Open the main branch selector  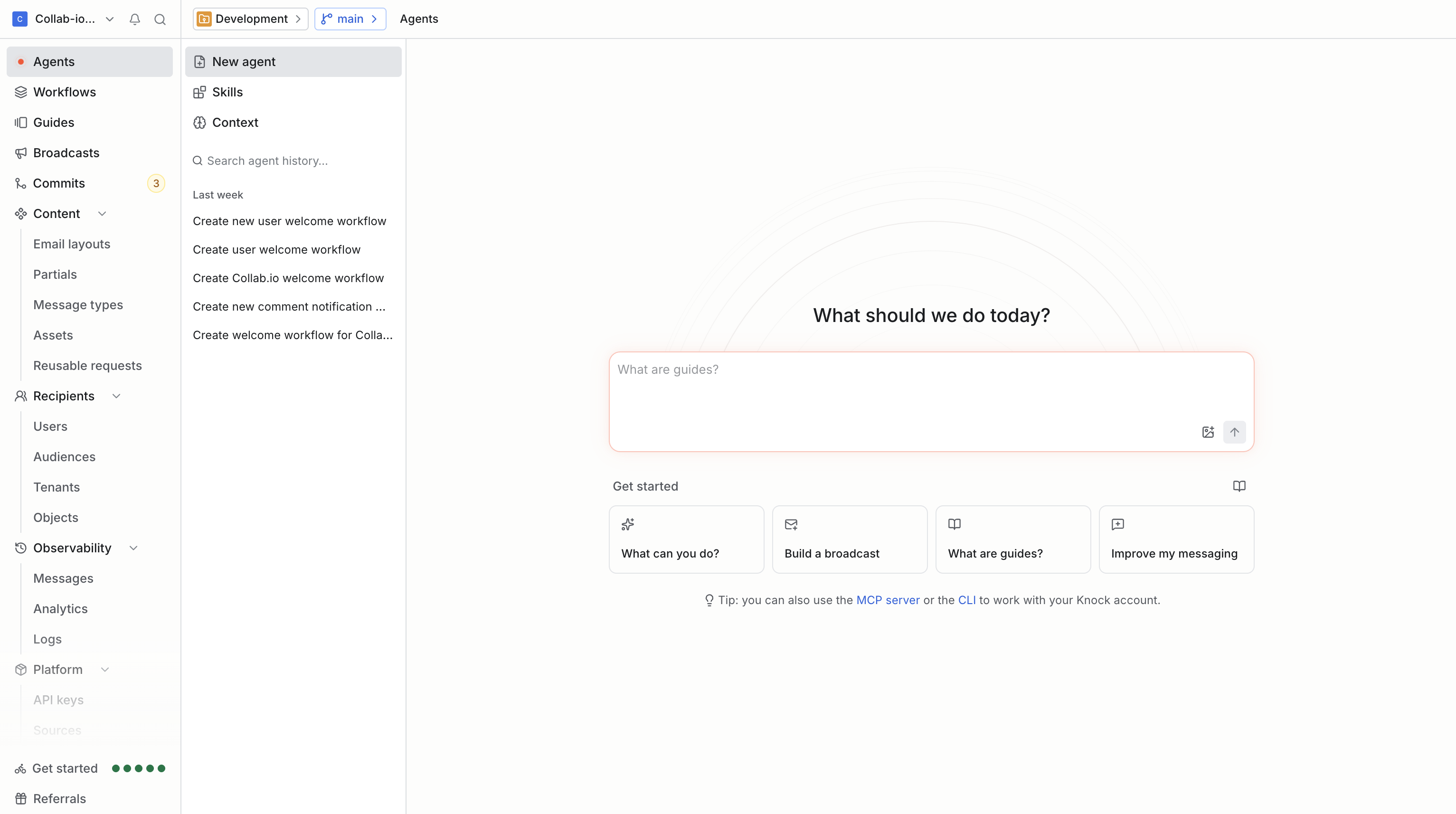click(x=350, y=19)
